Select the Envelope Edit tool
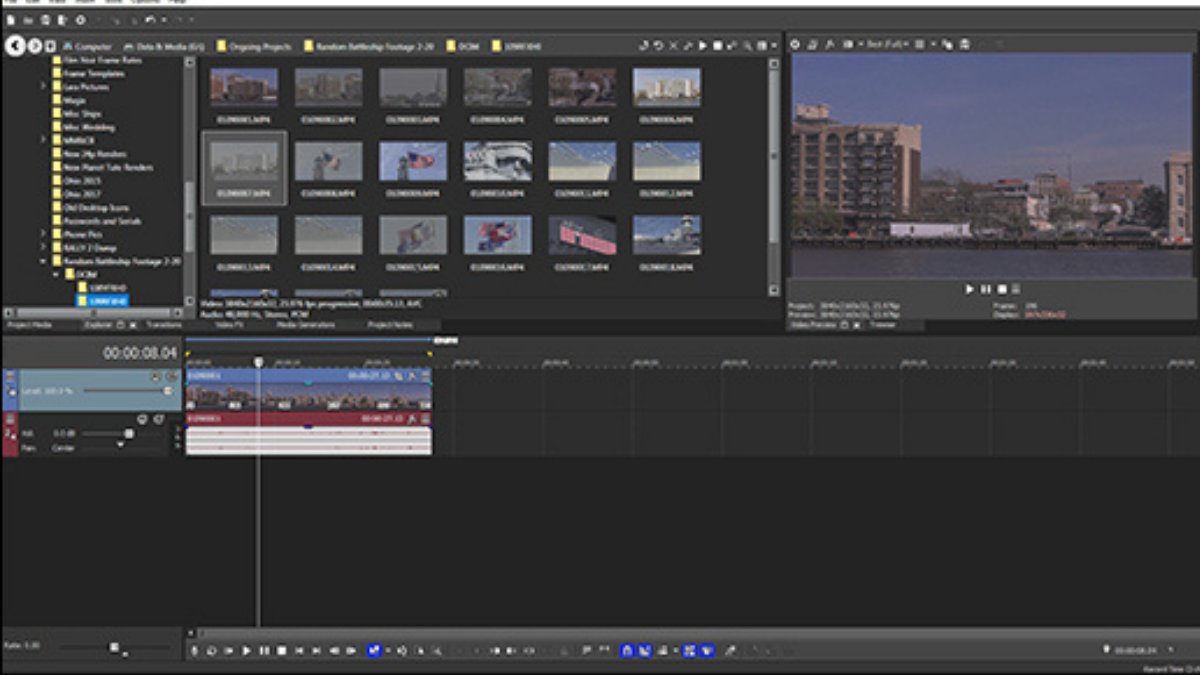This screenshot has width=1200, height=675. click(401, 650)
